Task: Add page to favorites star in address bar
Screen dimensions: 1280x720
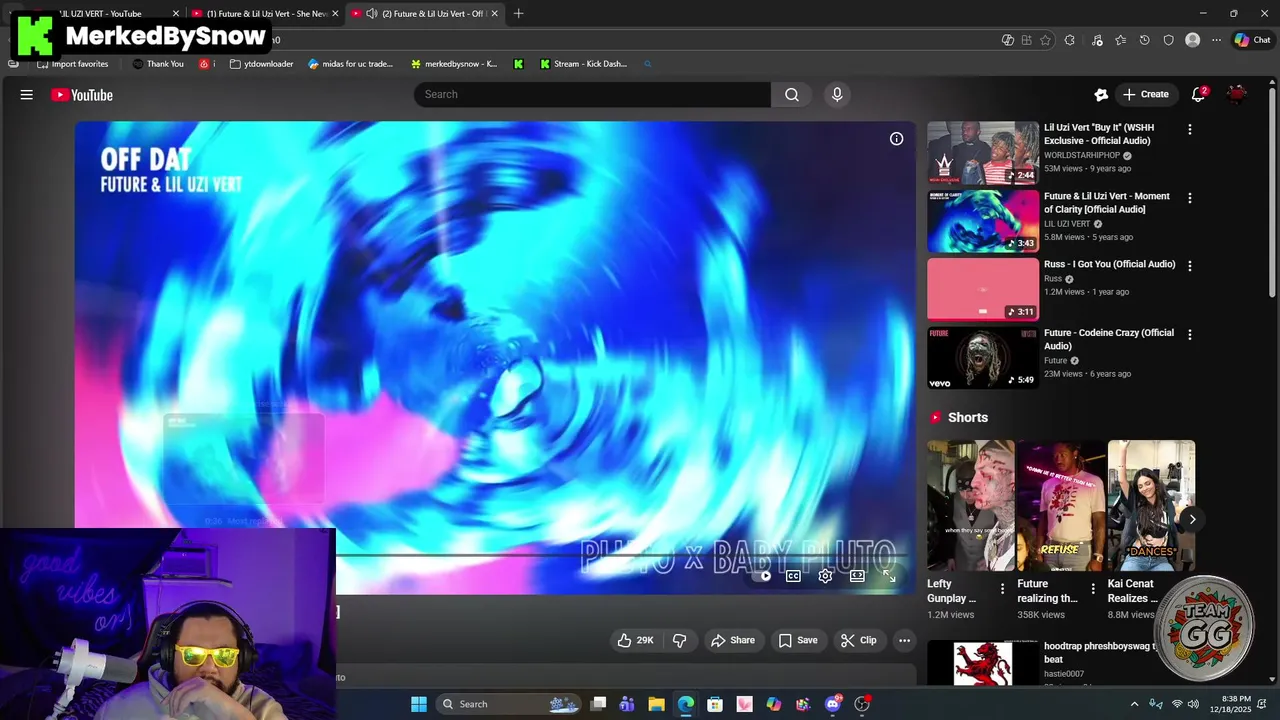Action: [1045, 40]
